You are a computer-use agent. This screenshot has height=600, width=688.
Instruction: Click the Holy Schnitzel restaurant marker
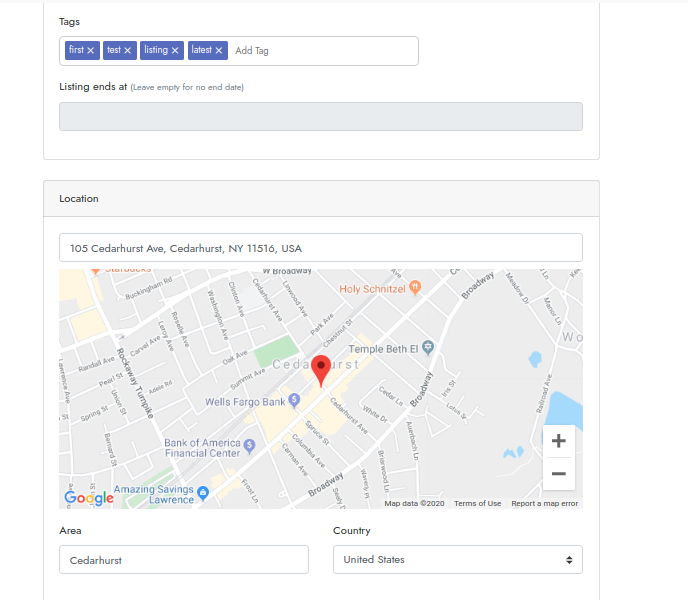pyautogui.click(x=415, y=287)
